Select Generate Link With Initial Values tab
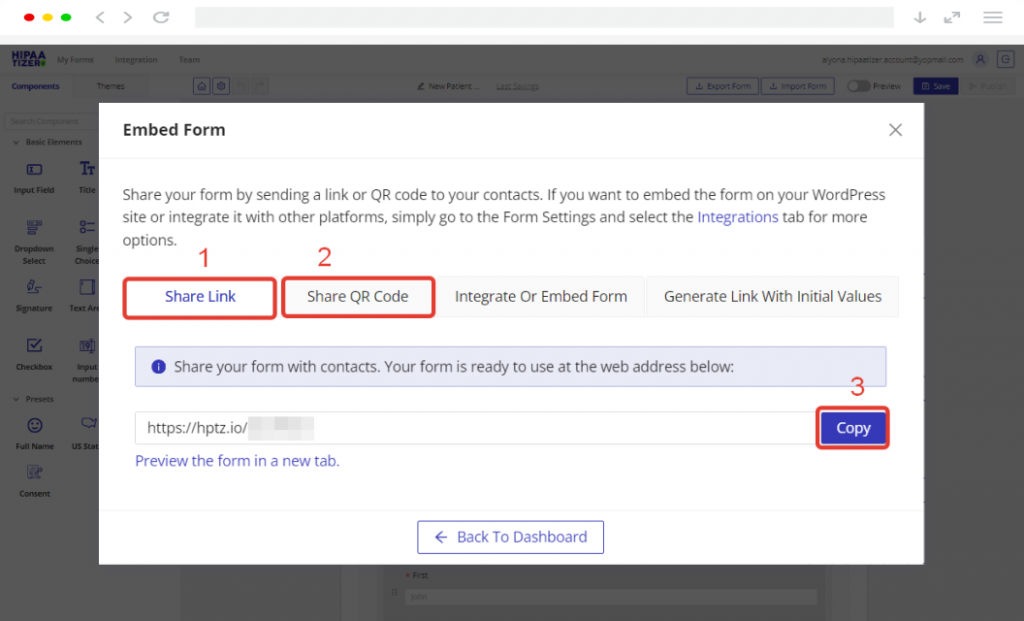Image resolution: width=1024 pixels, height=621 pixels. pyautogui.click(x=772, y=297)
